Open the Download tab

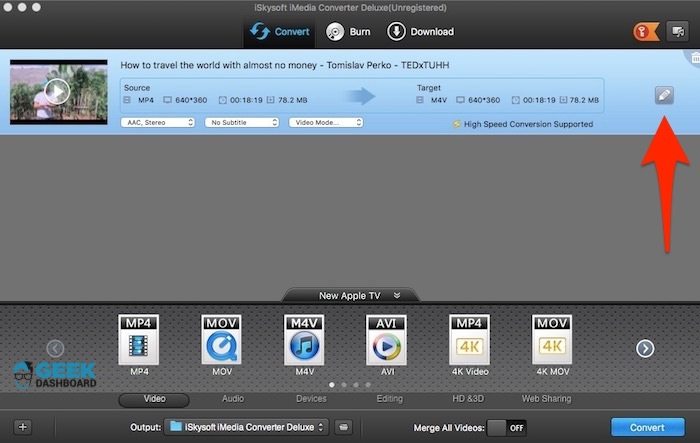[420, 32]
